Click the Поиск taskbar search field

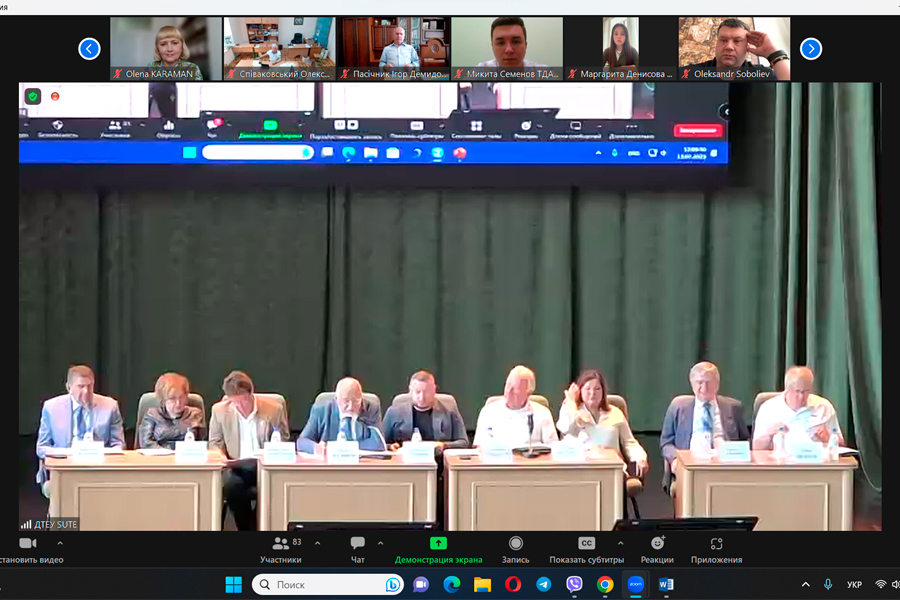328,584
